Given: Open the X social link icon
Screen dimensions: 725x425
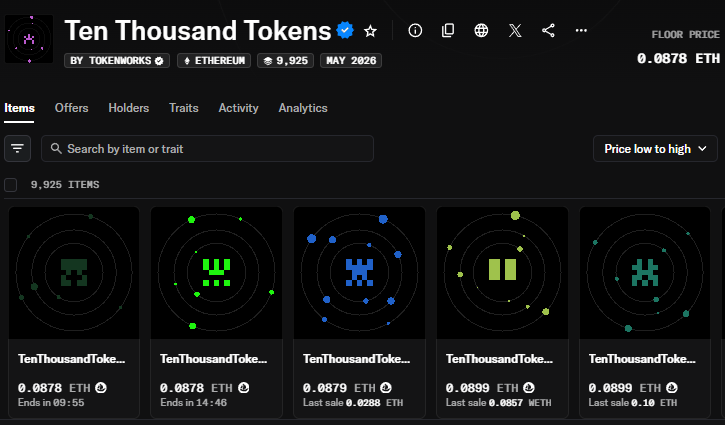Looking at the screenshot, I should (x=515, y=31).
